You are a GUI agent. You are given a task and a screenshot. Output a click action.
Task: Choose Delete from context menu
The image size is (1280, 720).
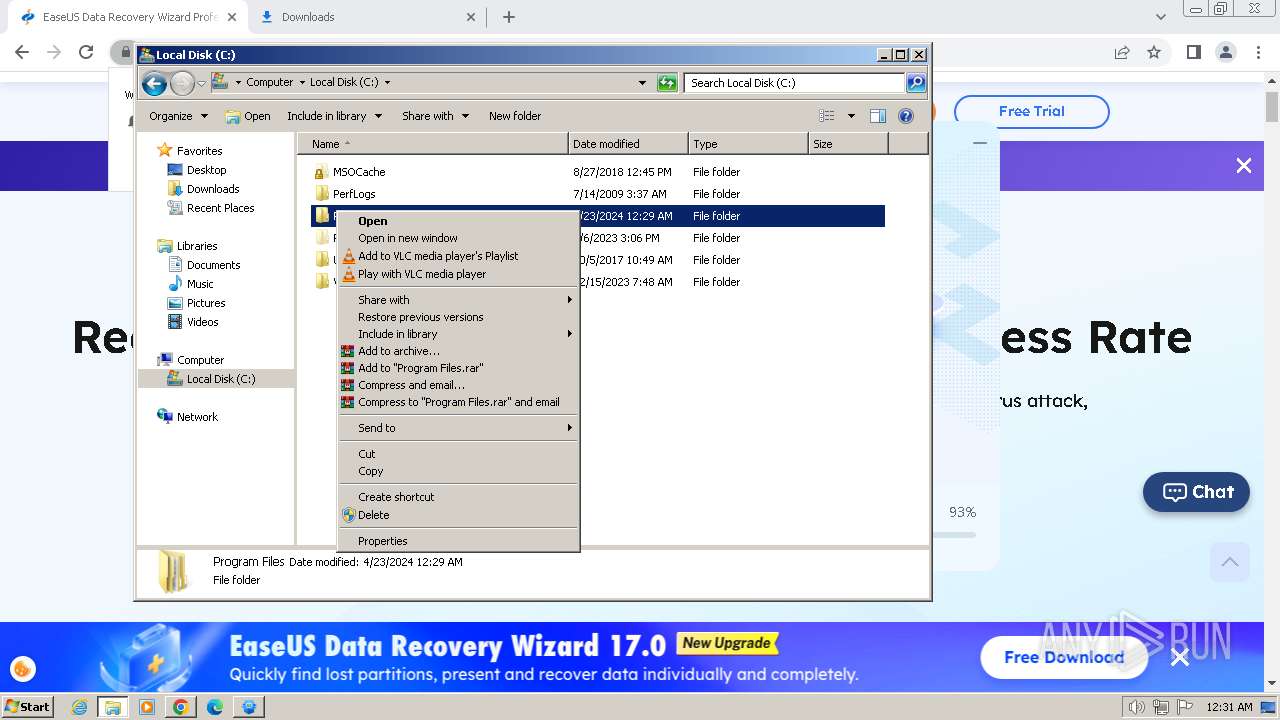point(458,515)
